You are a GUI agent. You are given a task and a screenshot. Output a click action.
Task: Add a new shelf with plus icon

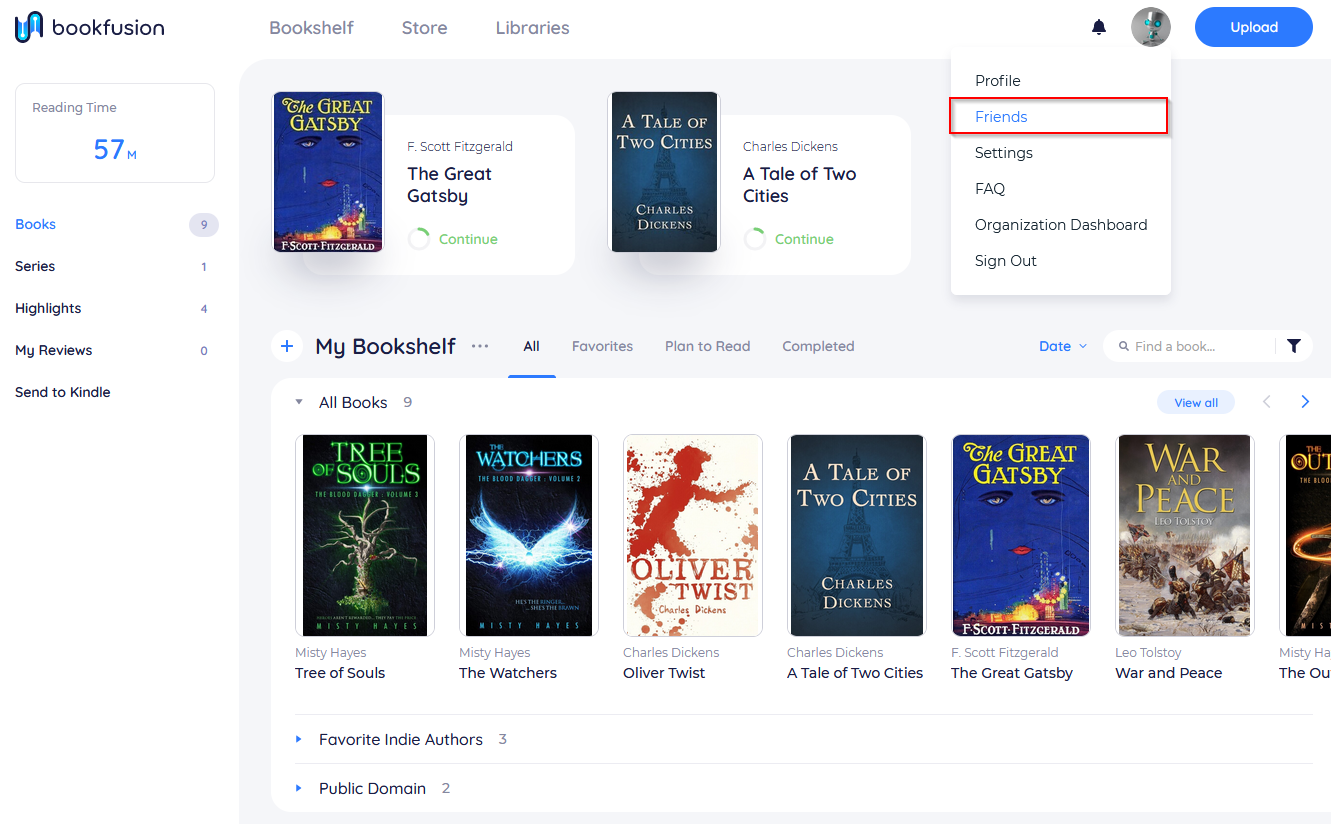(x=287, y=346)
